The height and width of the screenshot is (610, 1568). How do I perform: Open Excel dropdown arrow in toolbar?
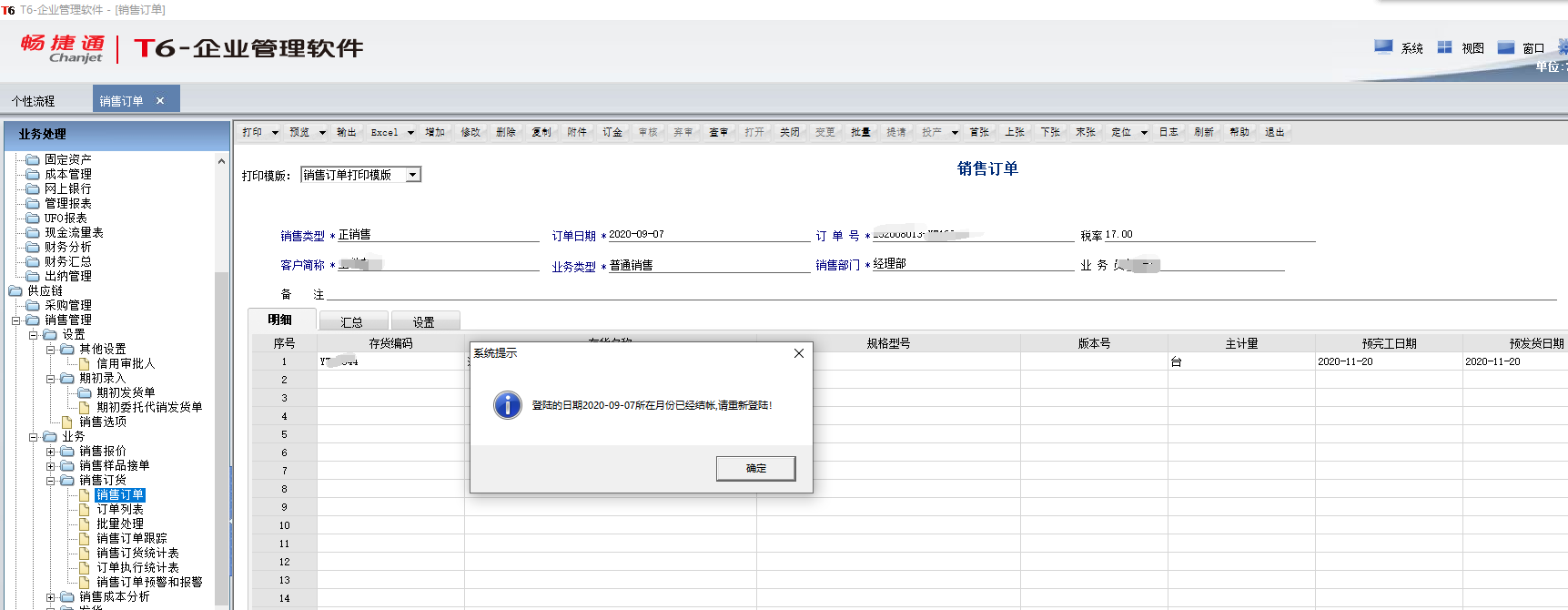(410, 133)
